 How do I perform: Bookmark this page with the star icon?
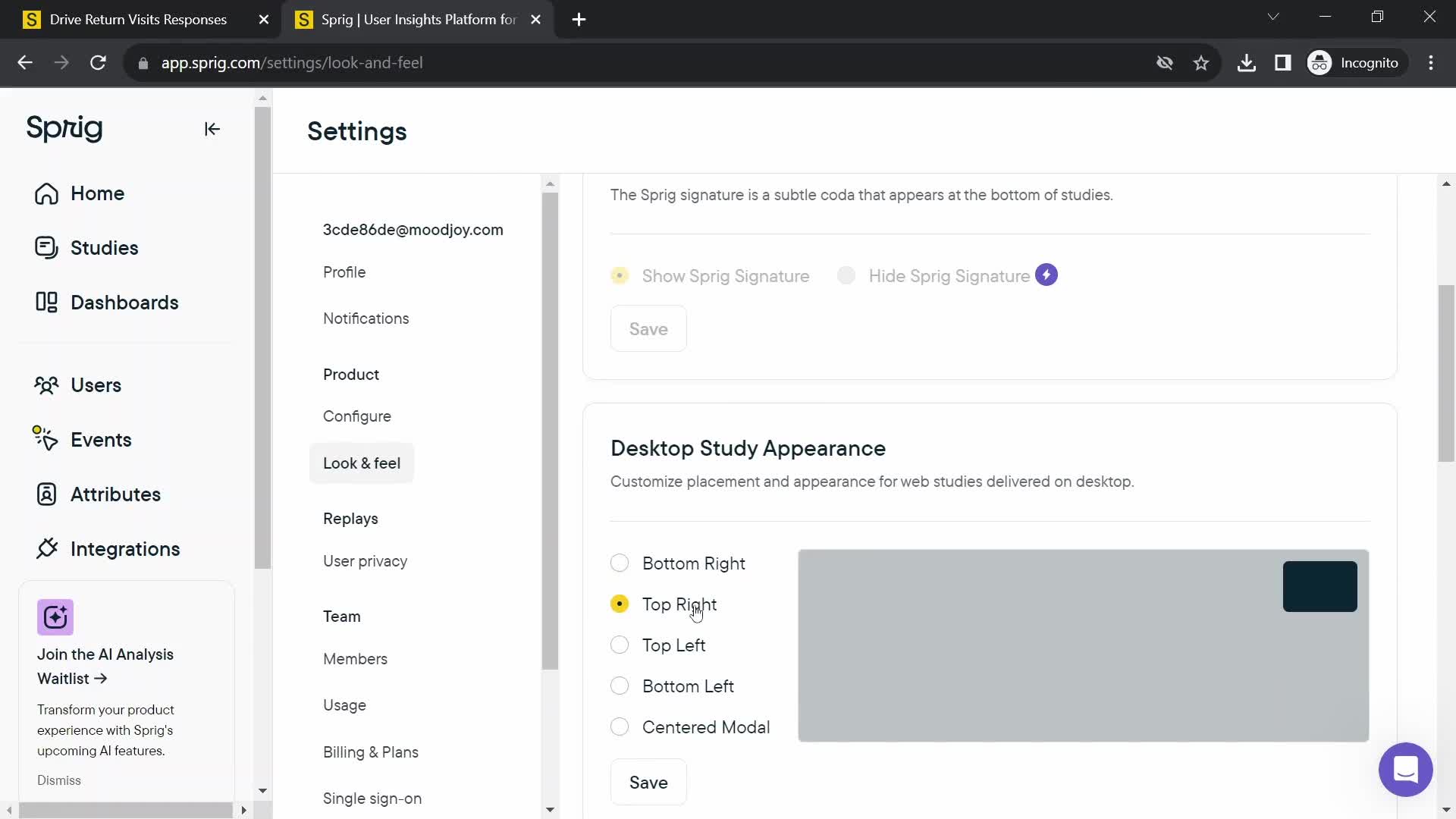(1201, 63)
